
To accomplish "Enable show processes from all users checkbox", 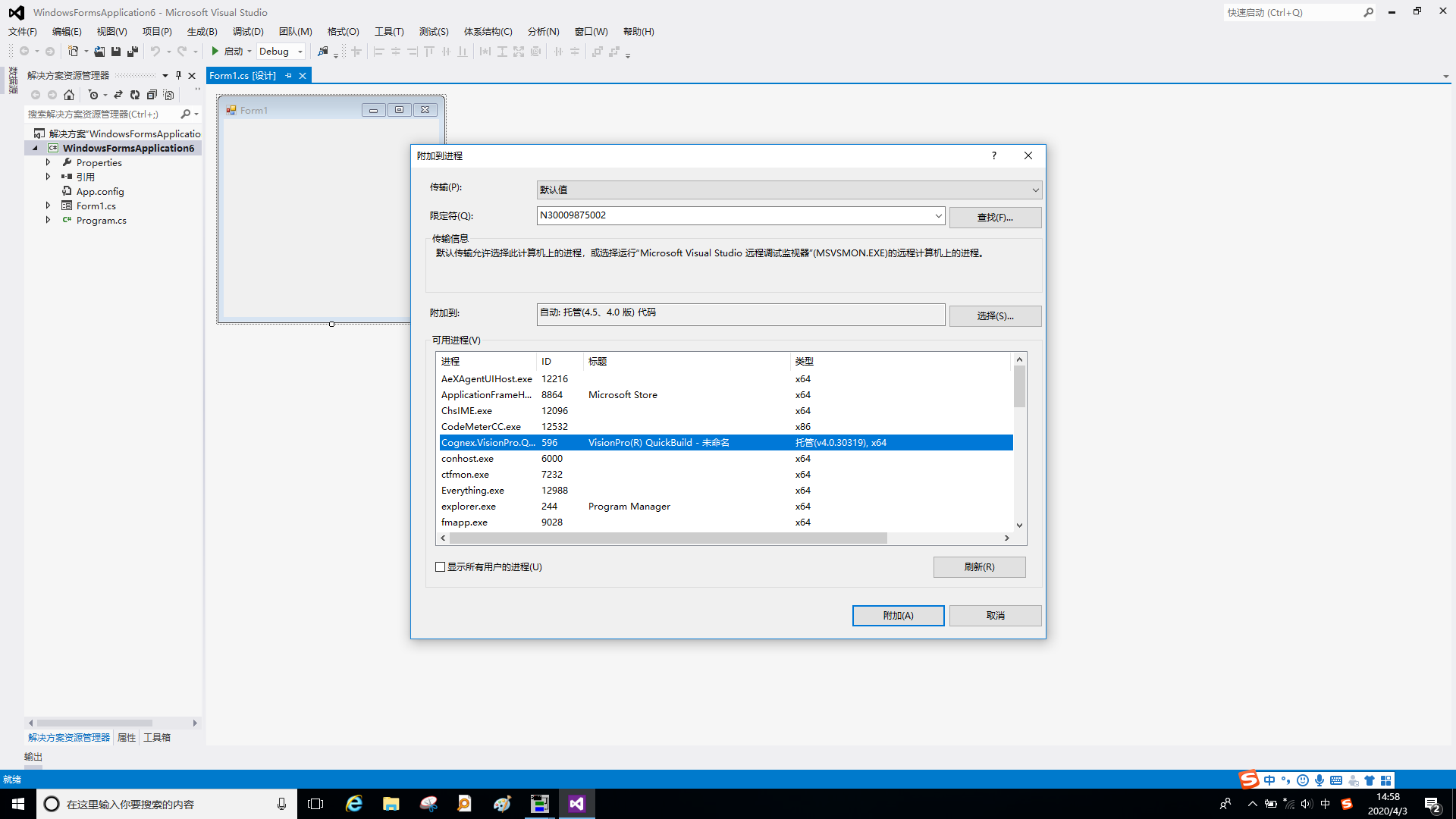I will (441, 566).
